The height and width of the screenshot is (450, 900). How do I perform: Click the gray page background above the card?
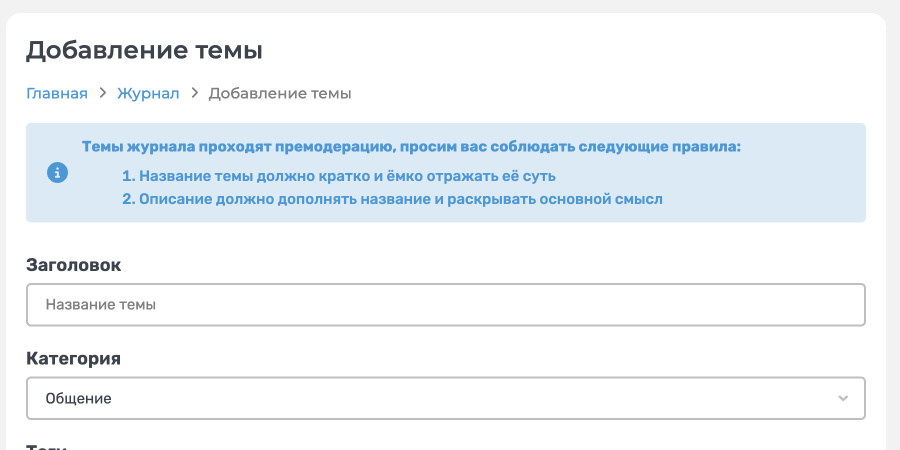point(450,5)
